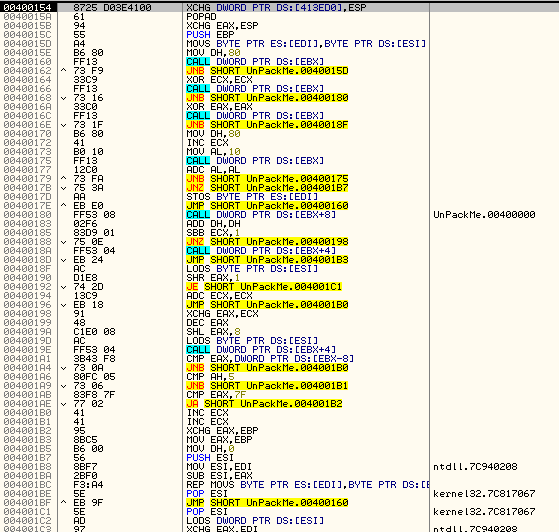Click the ADC ECX,ECX instruction
This screenshot has width=559, height=532.
219,296
